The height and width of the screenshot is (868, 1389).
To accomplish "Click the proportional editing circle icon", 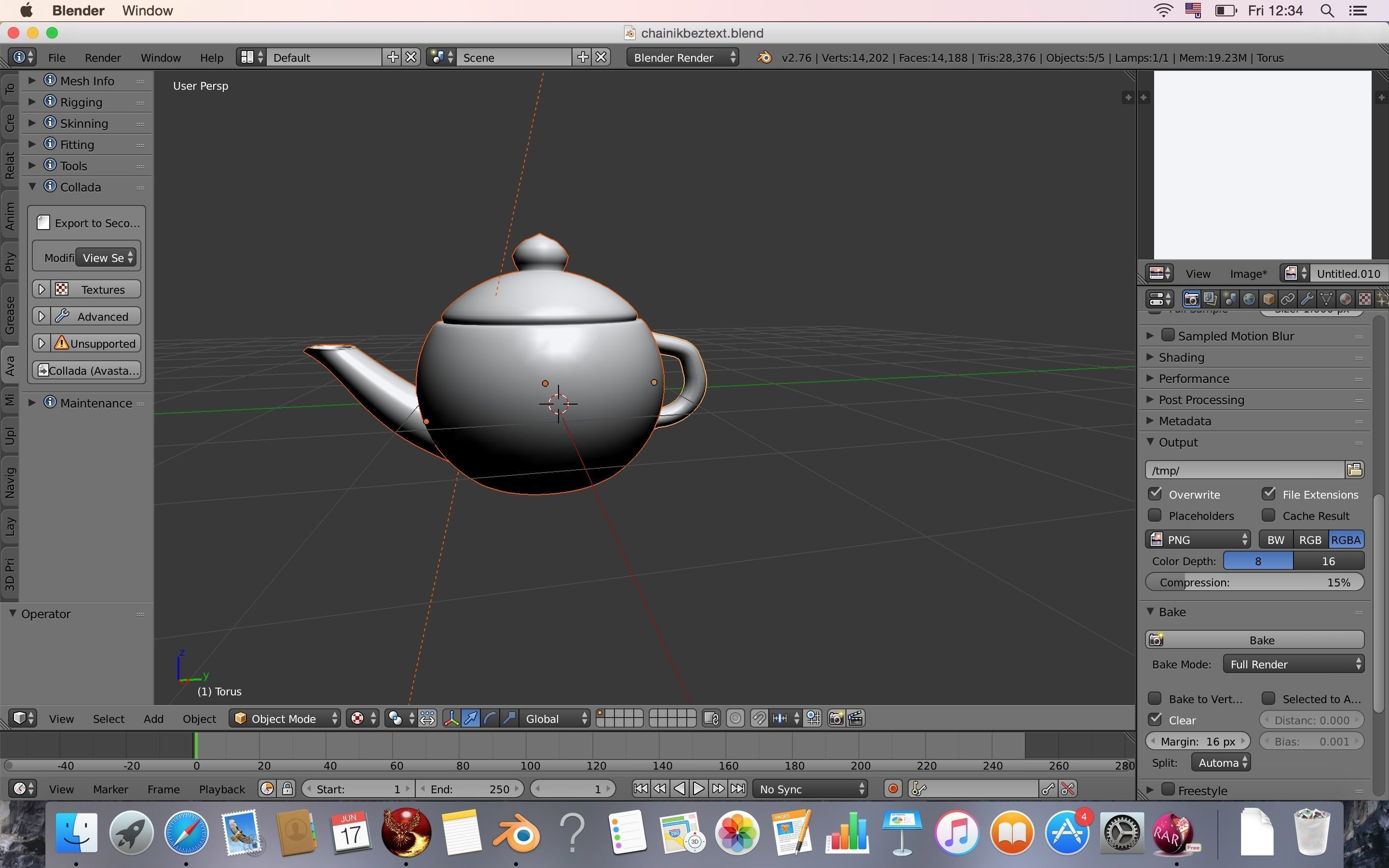I will (735, 718).
